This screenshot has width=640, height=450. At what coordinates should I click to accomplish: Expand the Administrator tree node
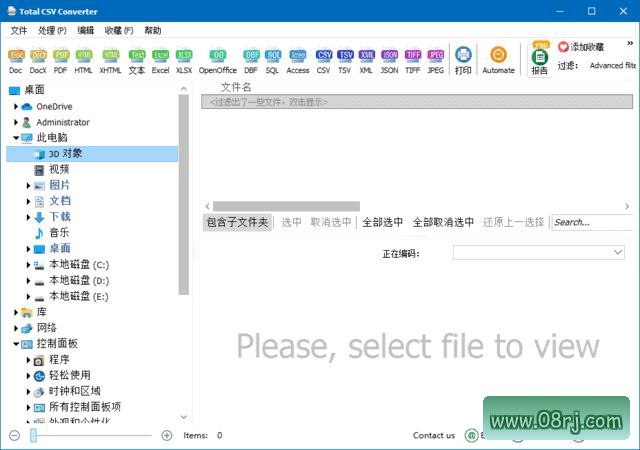(x=16, y=122)
